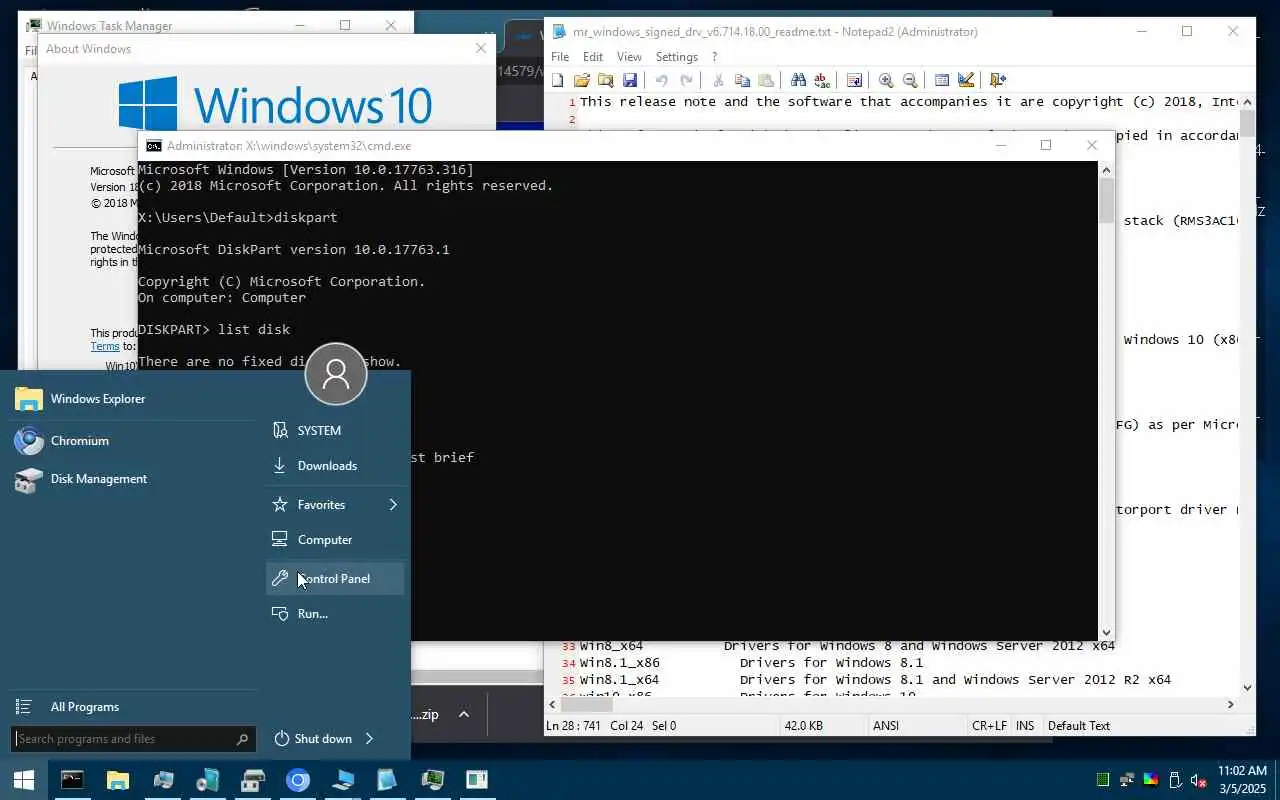The height and width of the screenshot is (800, 1280).
Task: Toggle word wrap icon in Notepad2 toolbar
Action: click(x=854, y=80)
